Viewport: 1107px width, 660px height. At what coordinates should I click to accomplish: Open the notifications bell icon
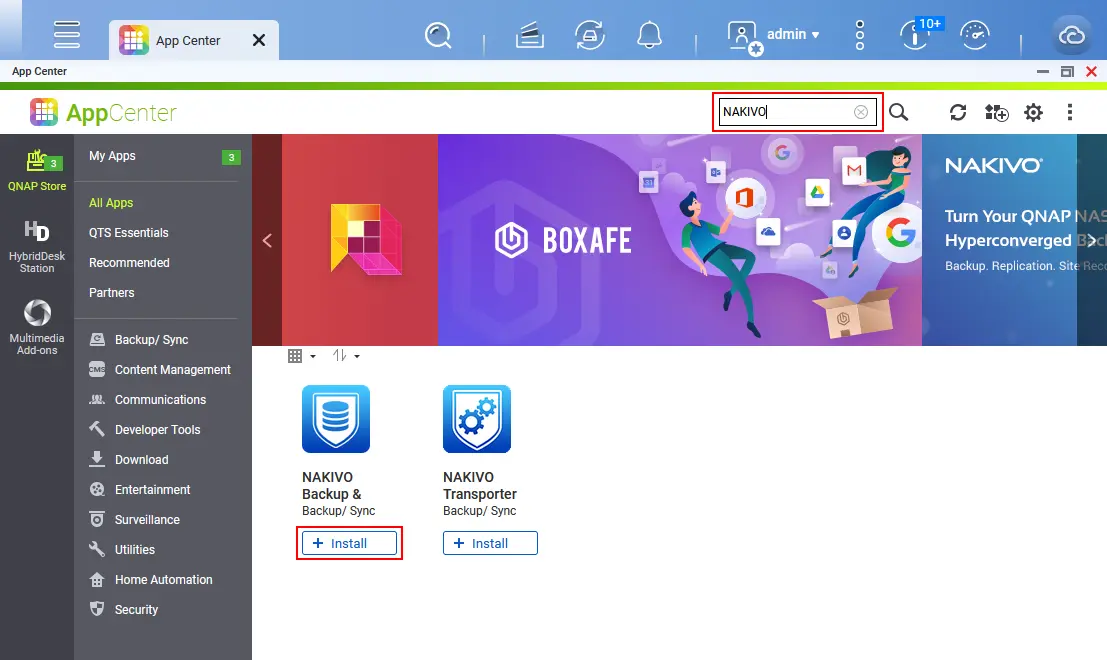(650, 35)
